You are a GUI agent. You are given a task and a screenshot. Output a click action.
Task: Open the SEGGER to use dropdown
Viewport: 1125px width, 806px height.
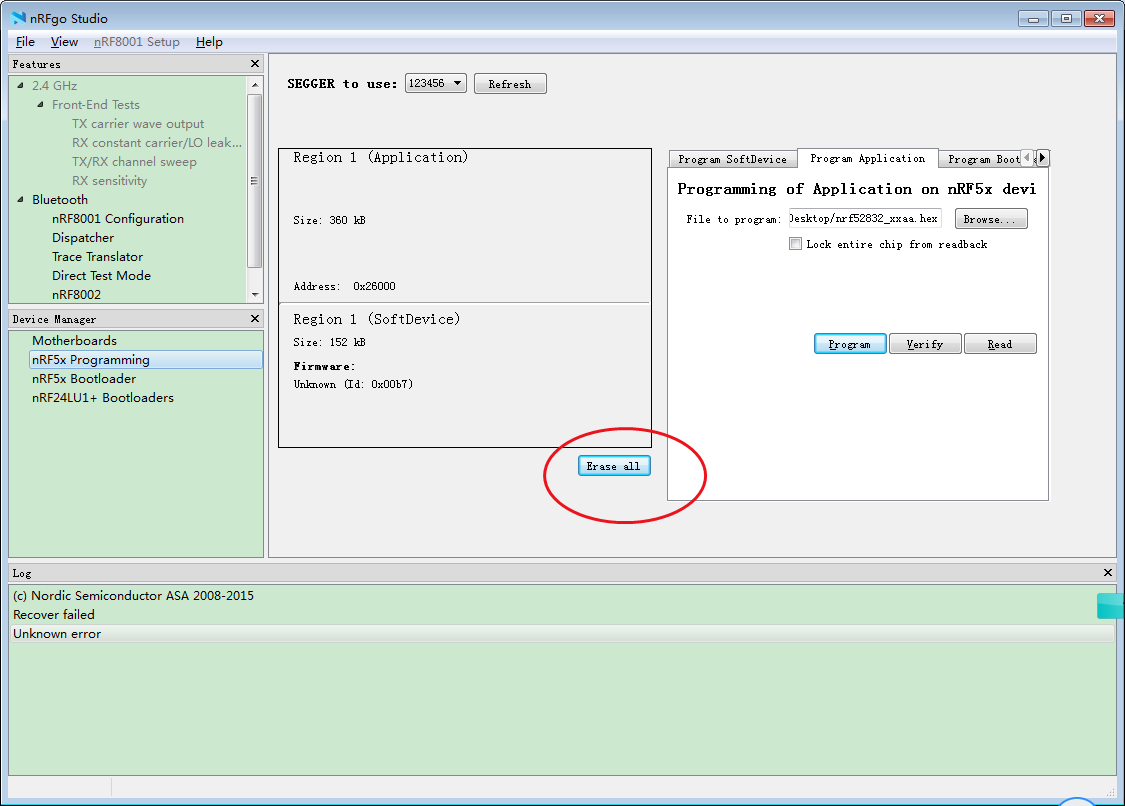click(x=436, y=83)
